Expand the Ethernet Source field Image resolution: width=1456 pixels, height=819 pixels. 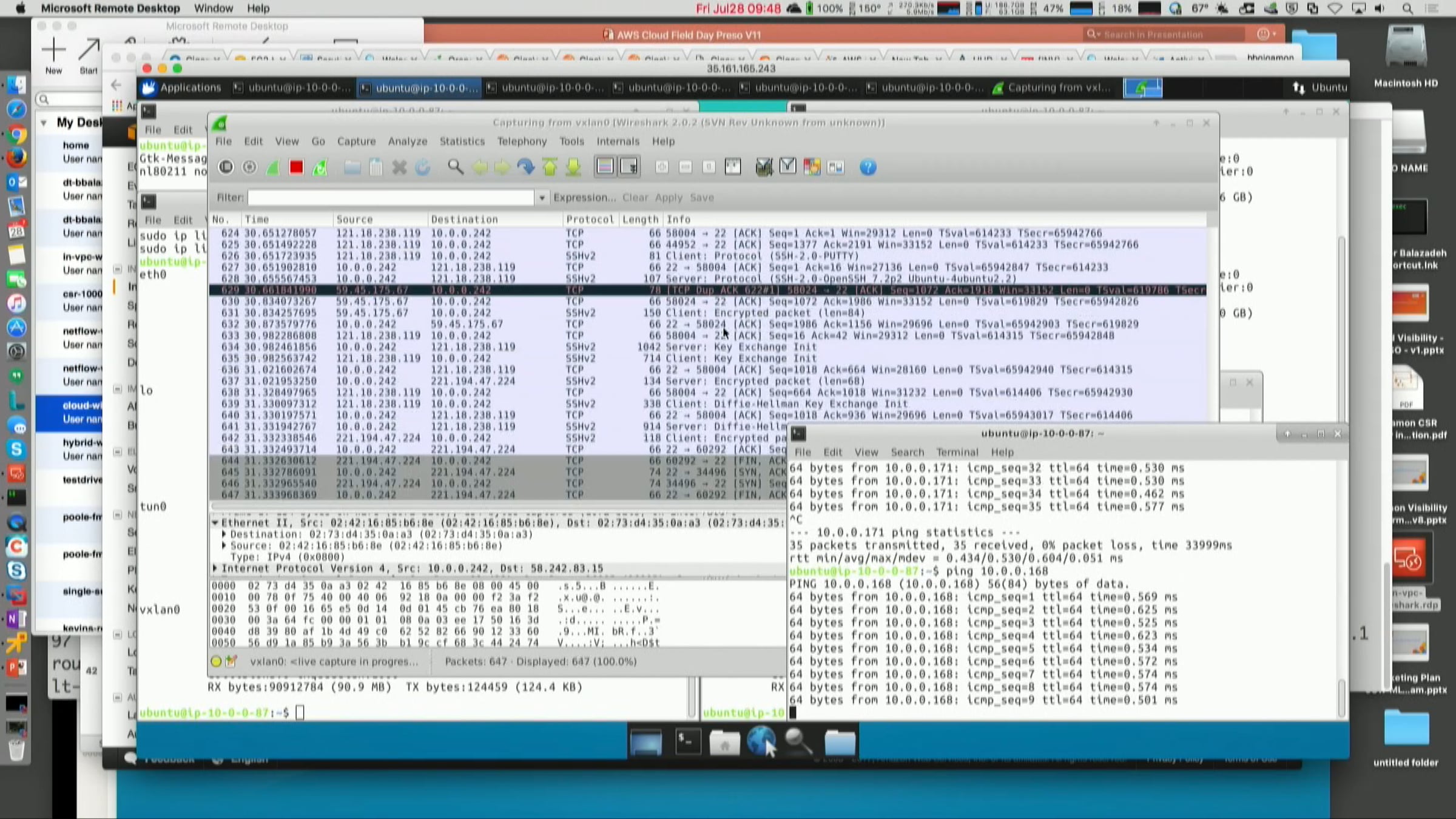click(224, 546)
